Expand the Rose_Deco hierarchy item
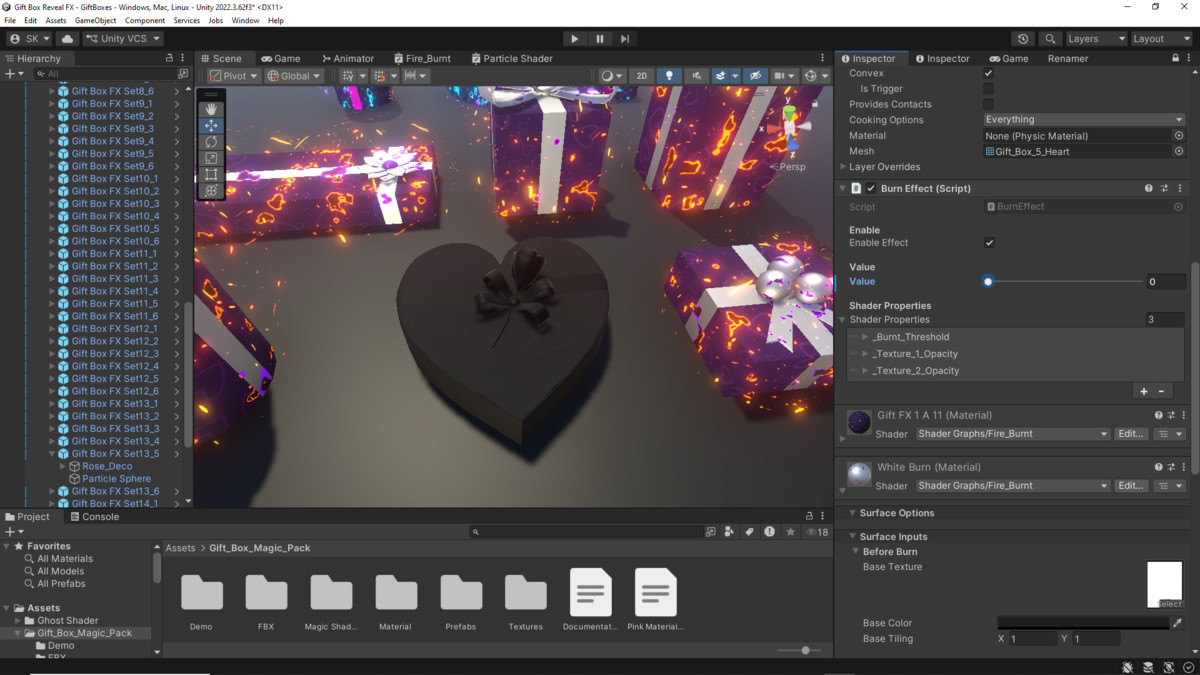Image resolution: width=1200 pixels, height=675 pixels. point(62,466)
